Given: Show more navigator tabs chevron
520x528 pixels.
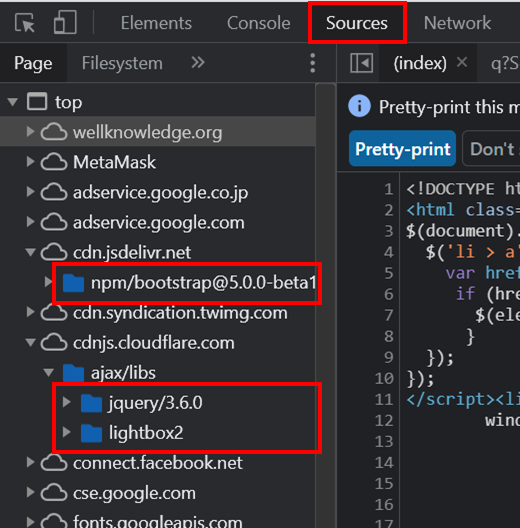Looking at the screenshot, I should pos(198,62).
